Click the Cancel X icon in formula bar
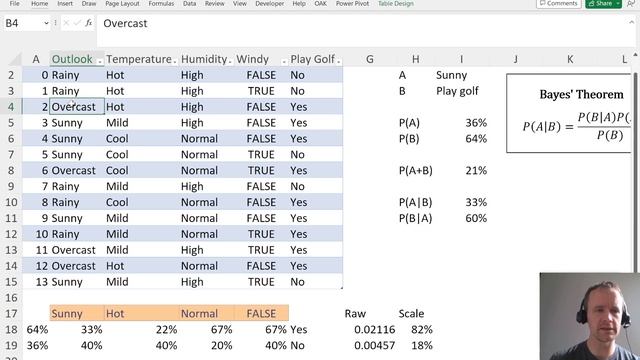The height and width of the screenshot is (360, 640). 66,23
